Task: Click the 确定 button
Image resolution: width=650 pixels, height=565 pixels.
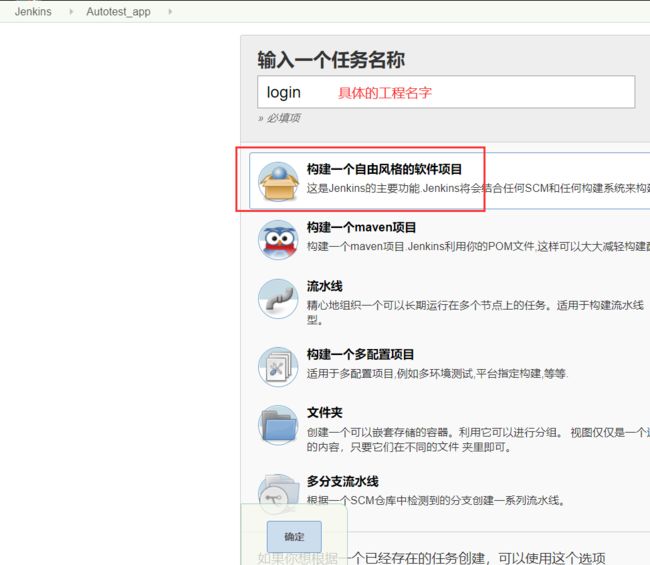Action: [294, 537]
